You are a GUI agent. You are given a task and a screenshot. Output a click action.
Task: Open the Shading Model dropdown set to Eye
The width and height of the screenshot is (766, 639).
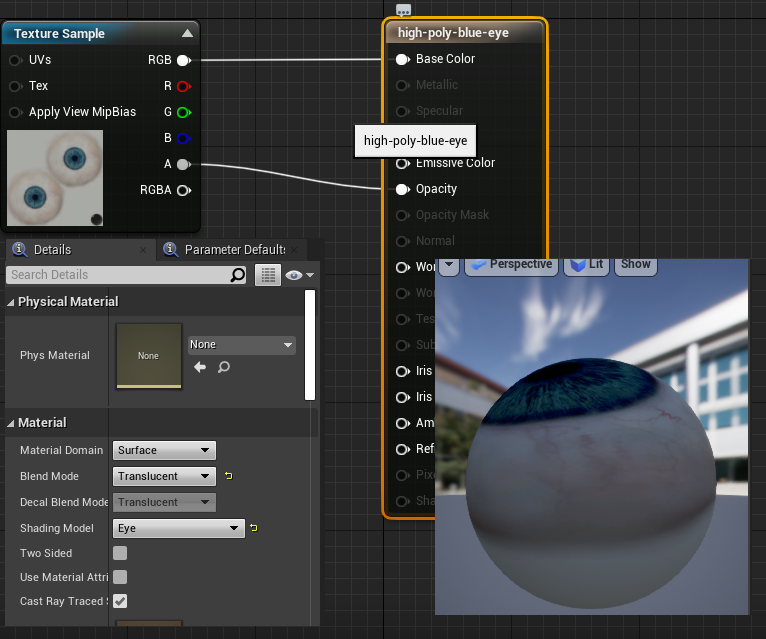[178, 528]
